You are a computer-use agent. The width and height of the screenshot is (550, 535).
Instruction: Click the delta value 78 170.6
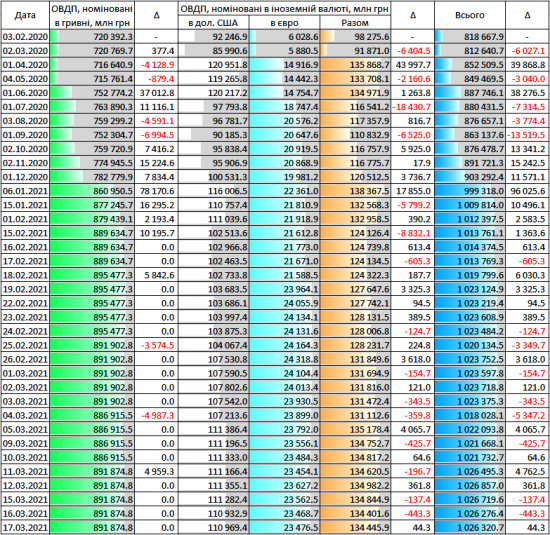[156, 191]
